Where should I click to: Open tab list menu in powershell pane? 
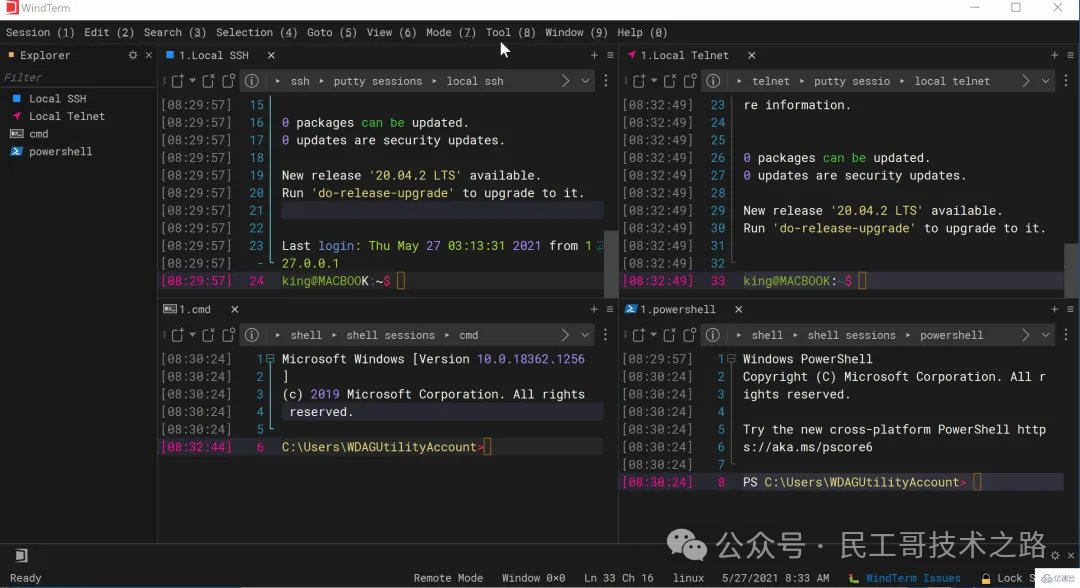(1070, 309)
